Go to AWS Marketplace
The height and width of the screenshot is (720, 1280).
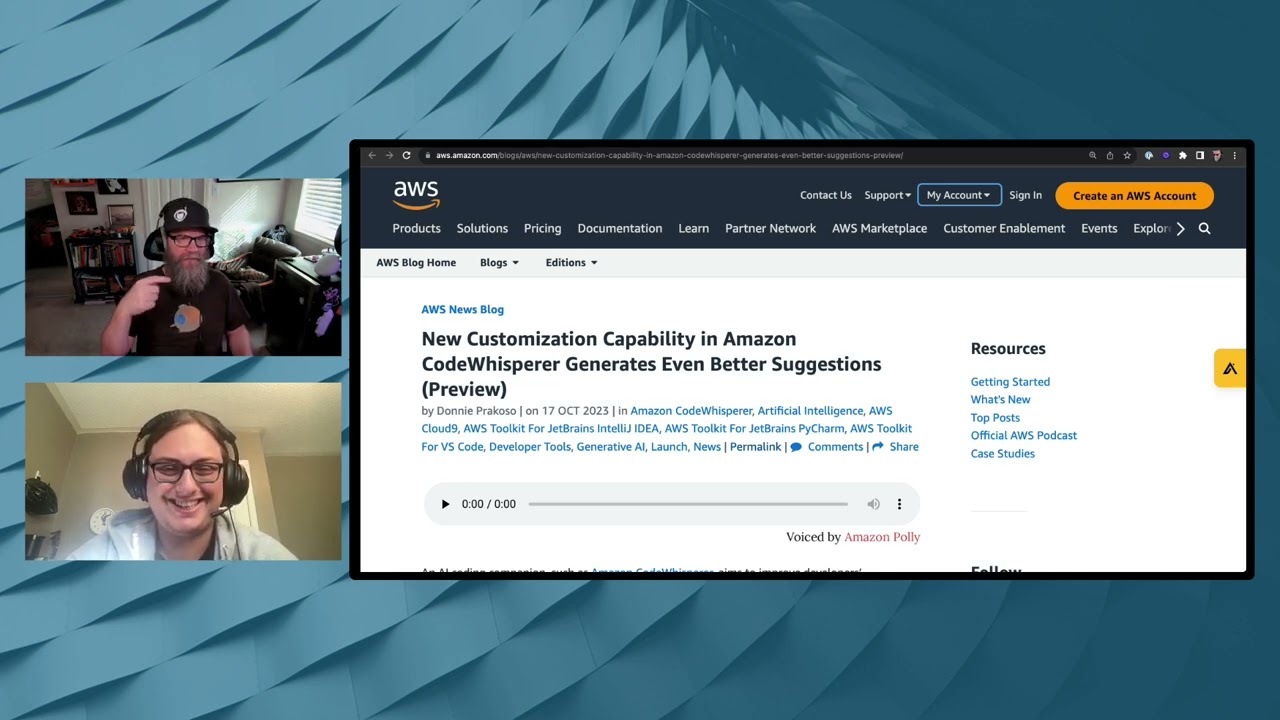(x=879, y=228)
